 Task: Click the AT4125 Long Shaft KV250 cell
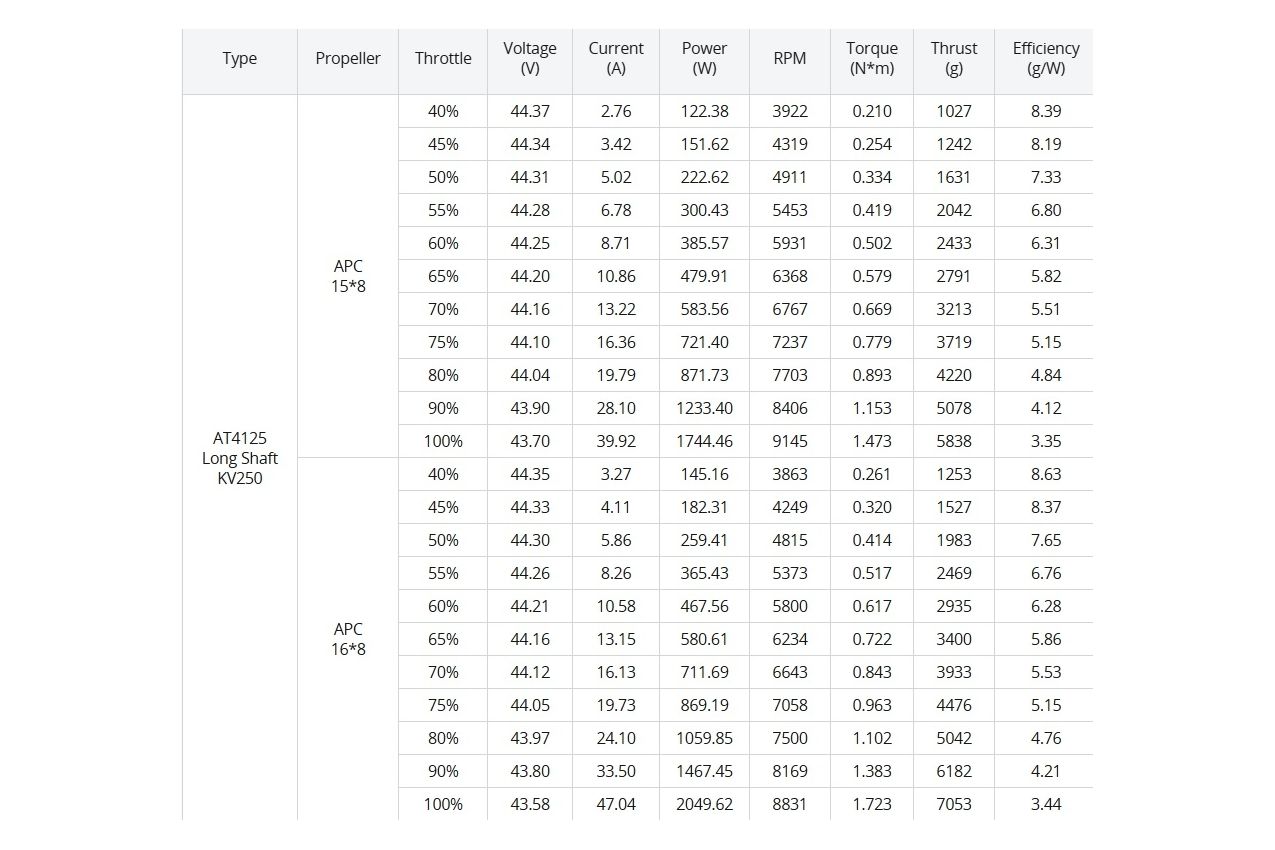[x=240, y=458]
